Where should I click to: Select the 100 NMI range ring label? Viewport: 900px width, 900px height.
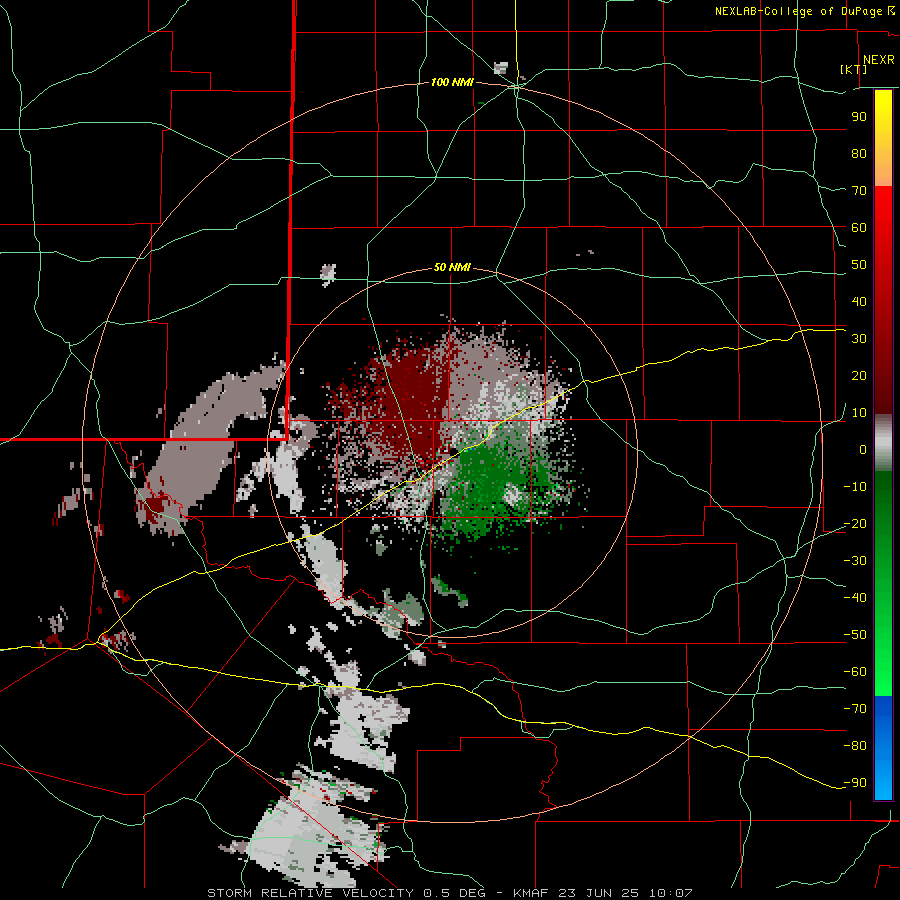click(x=452, y=83)
